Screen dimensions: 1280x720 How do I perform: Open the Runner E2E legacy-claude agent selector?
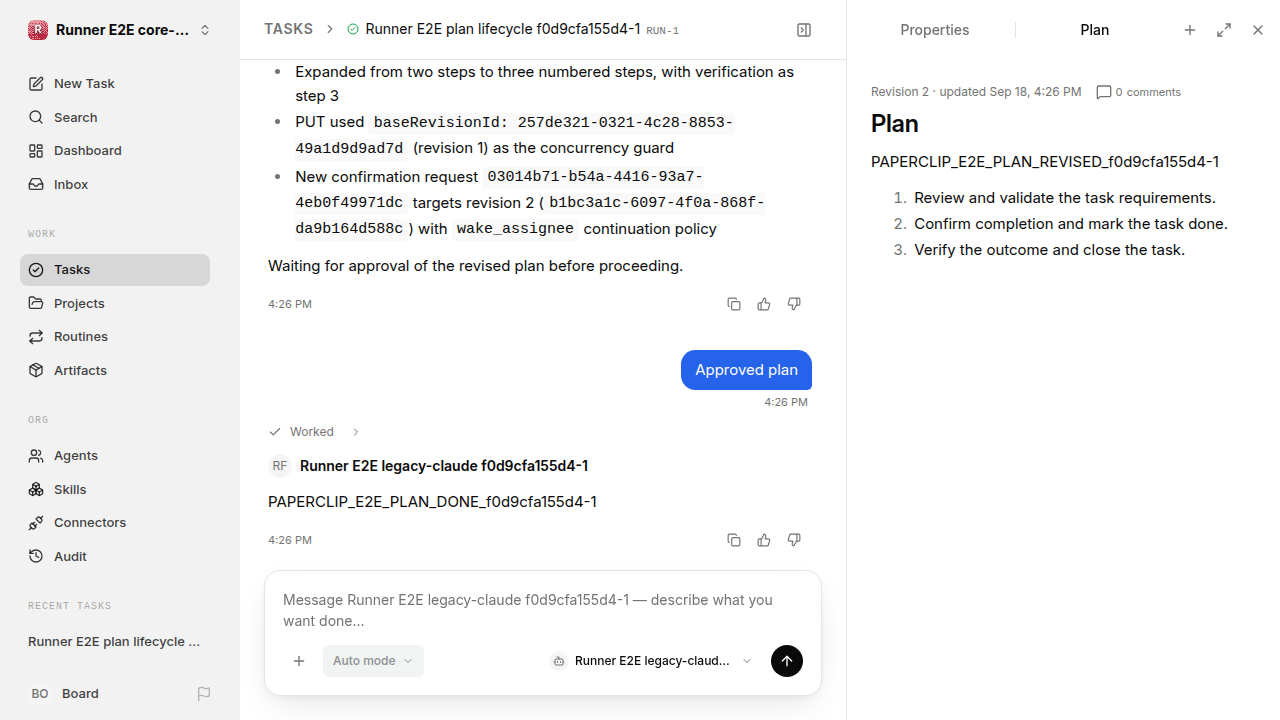pos(651,661)
